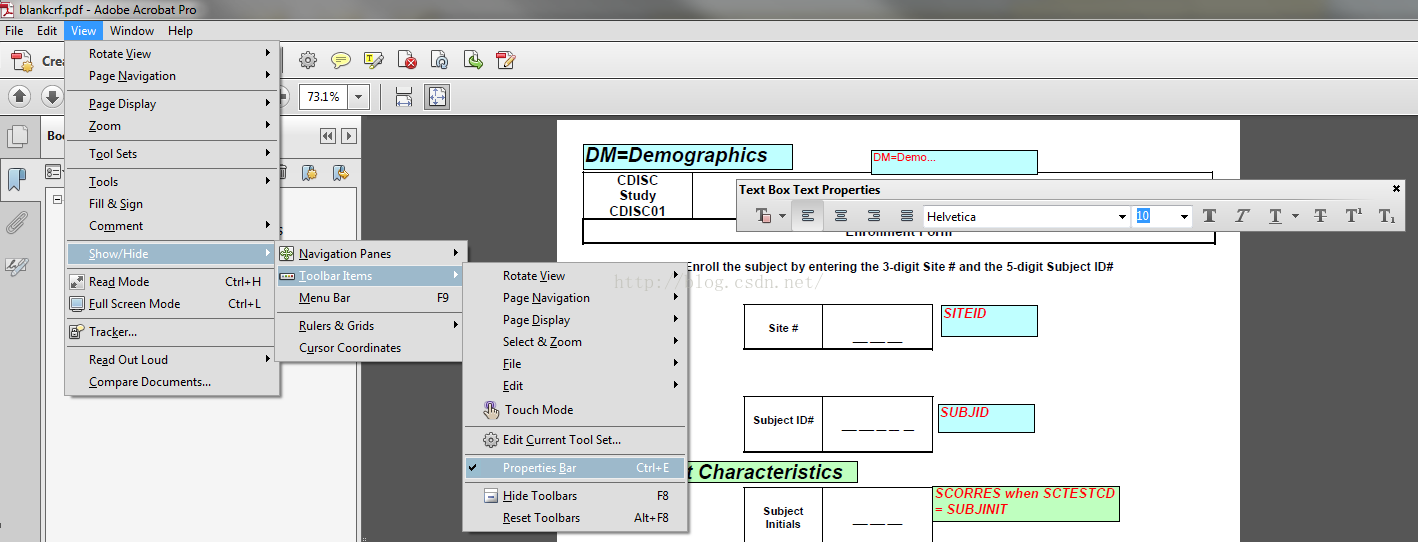Viewport: 1418px width, 542px height.
Task: Apply italic in Text Box Properties
Action: click(x=1242, y=216)
